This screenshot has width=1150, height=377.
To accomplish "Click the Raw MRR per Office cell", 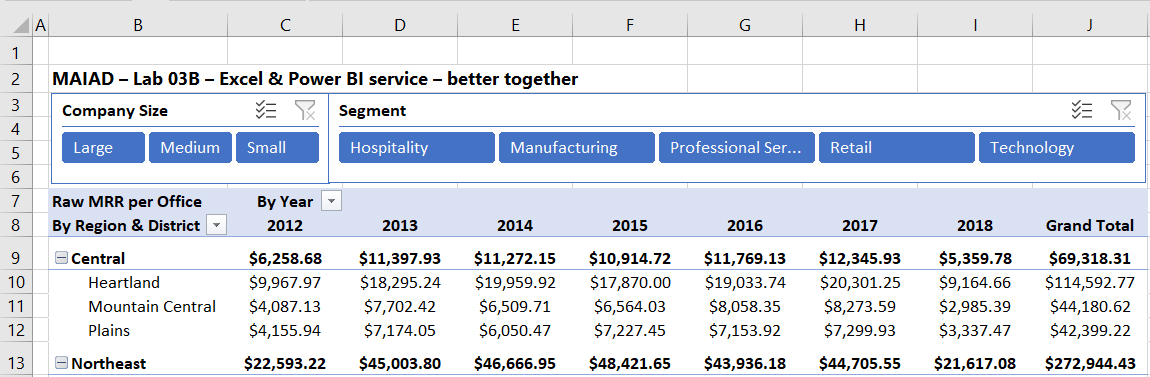I will click(x=127, y=202).
